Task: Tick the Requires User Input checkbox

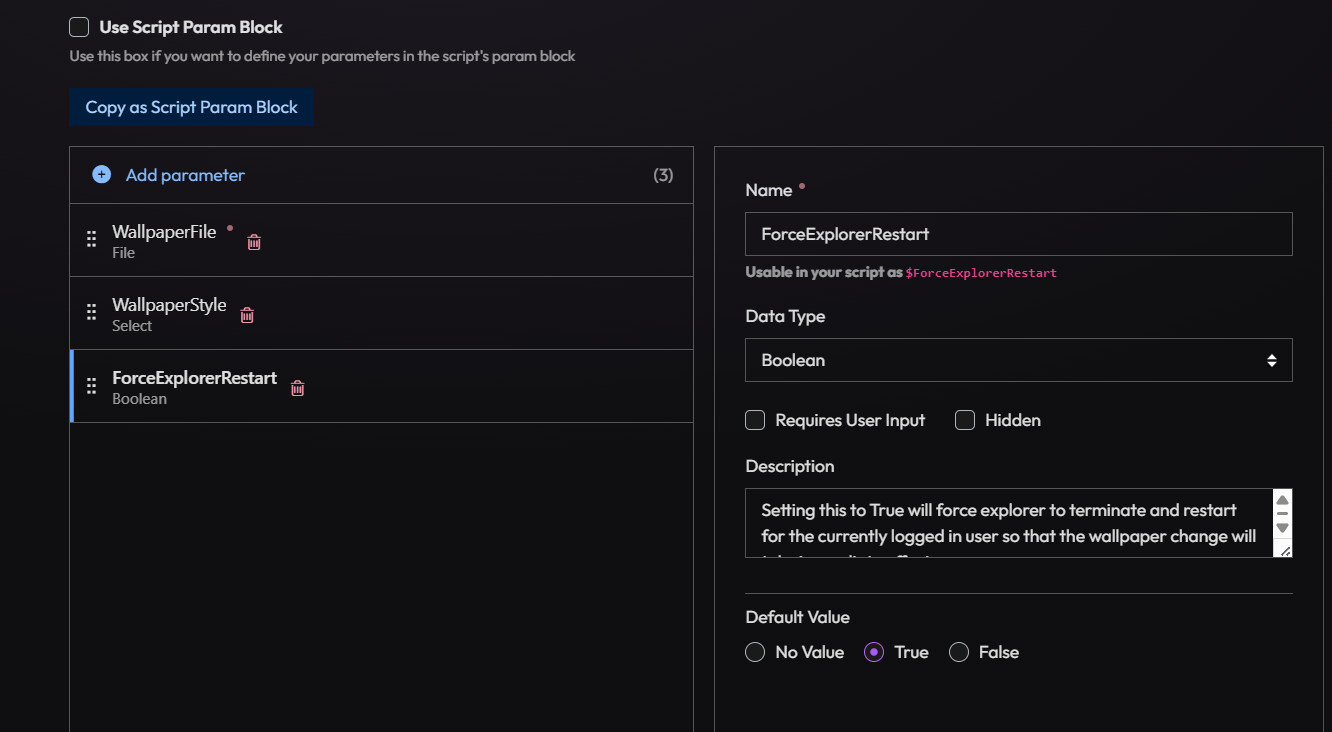Action: click(x=755, y=420)
